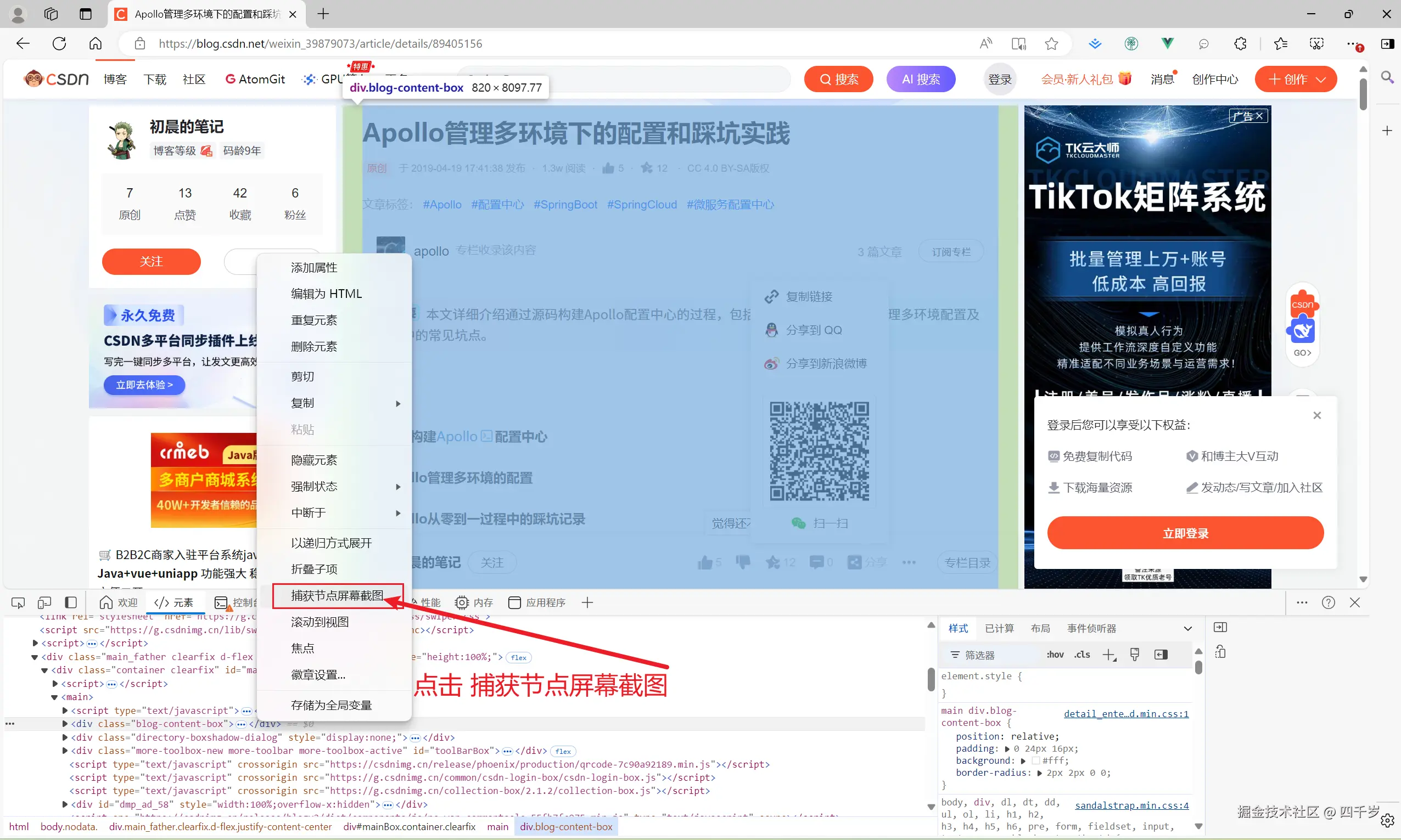The height and width of the screenshot is (840, 1401).
Task: Toggle the .cls class editor
Action: click(1083, 655)
